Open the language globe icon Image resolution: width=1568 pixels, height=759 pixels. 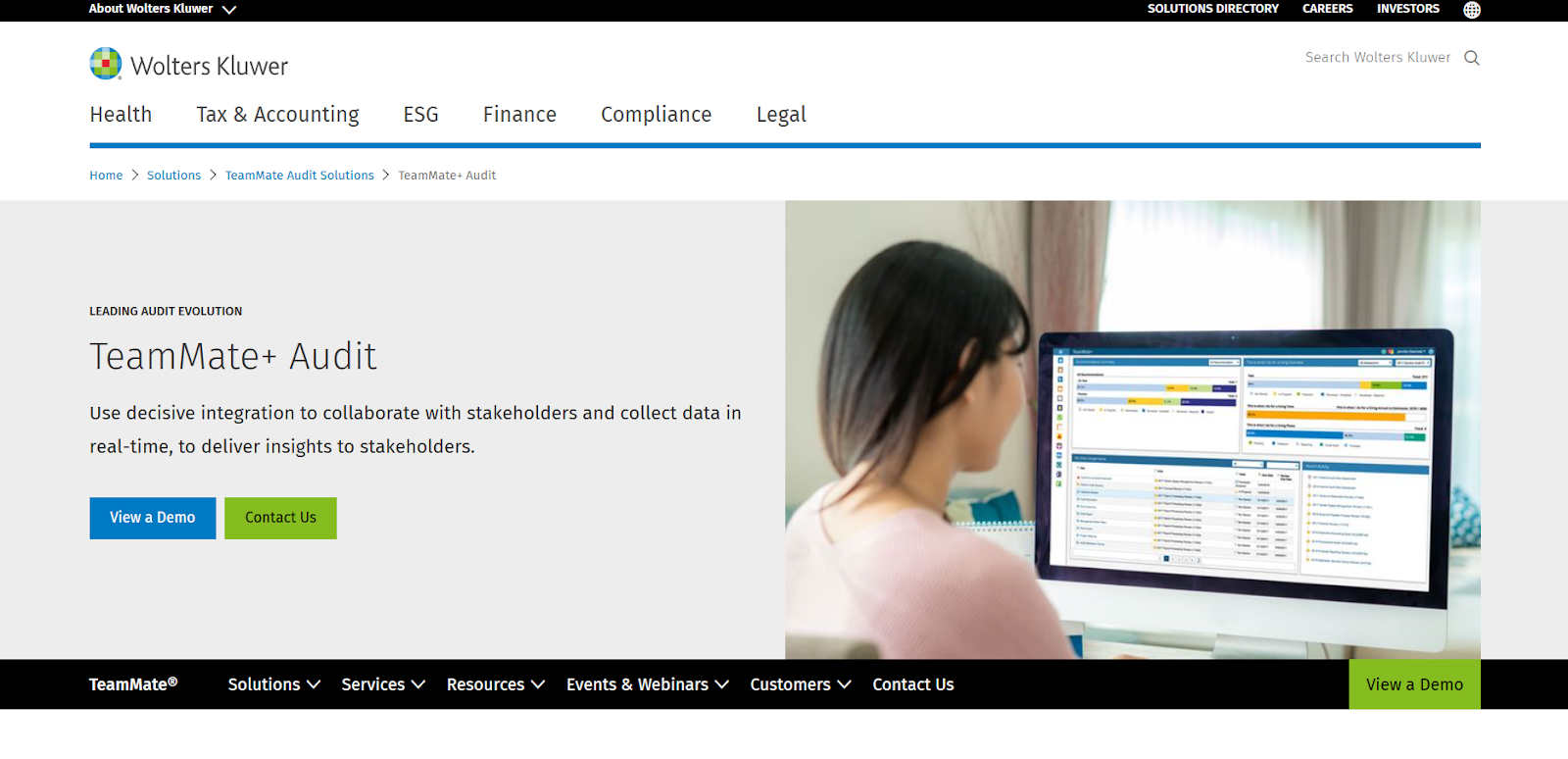click(x=1471, y=10)
